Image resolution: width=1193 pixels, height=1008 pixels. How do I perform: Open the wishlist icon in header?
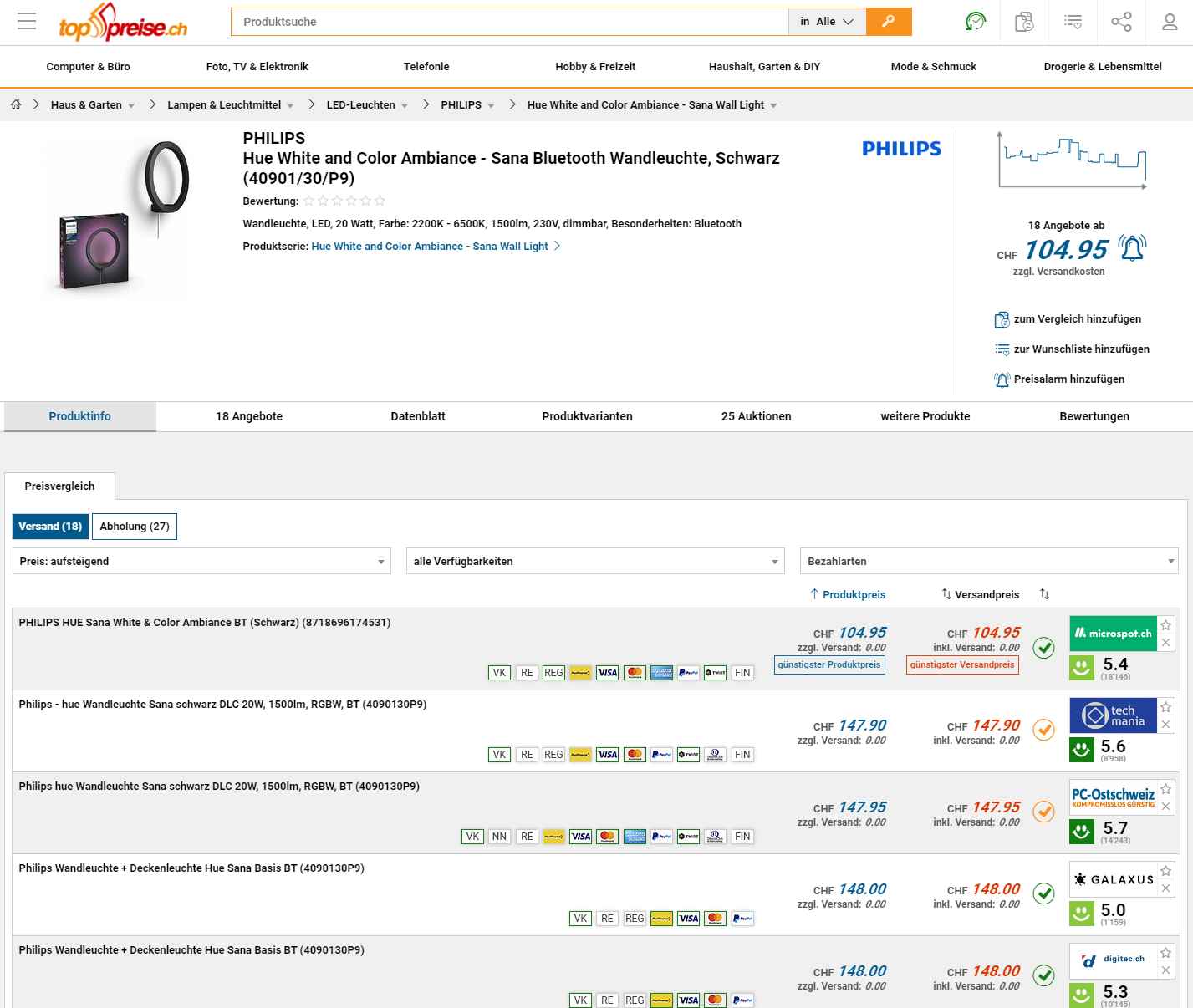(1073, 22)
